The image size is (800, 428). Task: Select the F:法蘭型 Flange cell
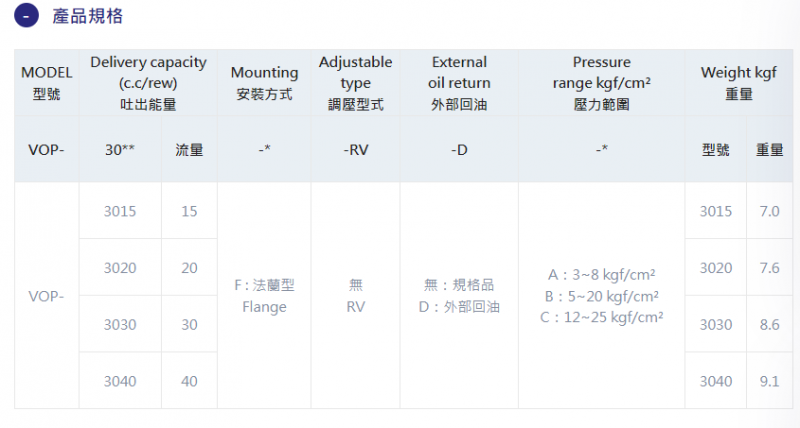tap(264, 296)
